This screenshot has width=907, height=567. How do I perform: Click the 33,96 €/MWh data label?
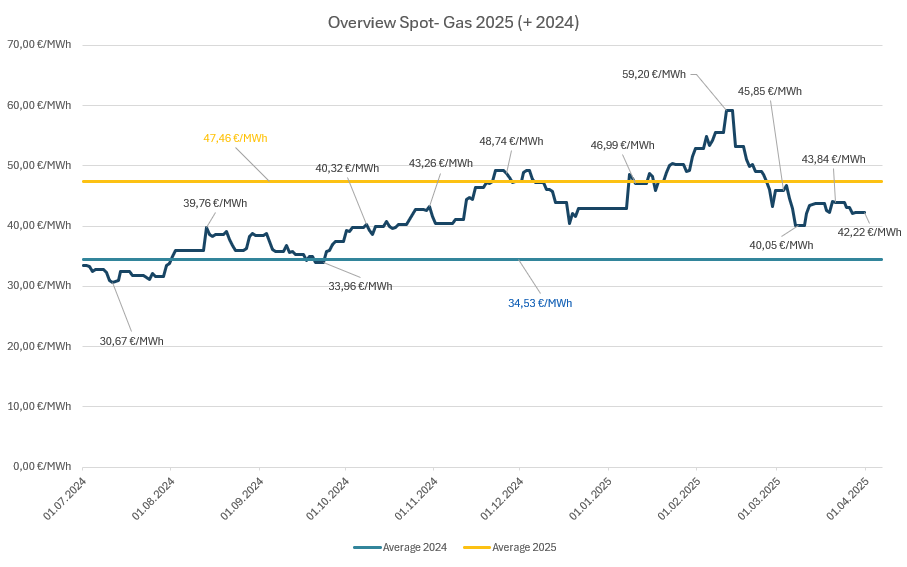pos(360,286)
